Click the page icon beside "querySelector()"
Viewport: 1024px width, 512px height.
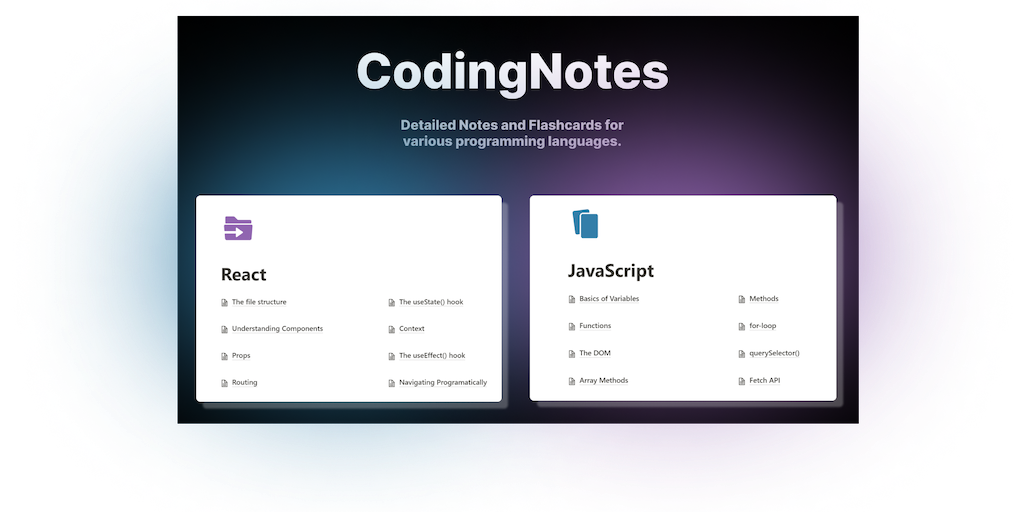742,353
